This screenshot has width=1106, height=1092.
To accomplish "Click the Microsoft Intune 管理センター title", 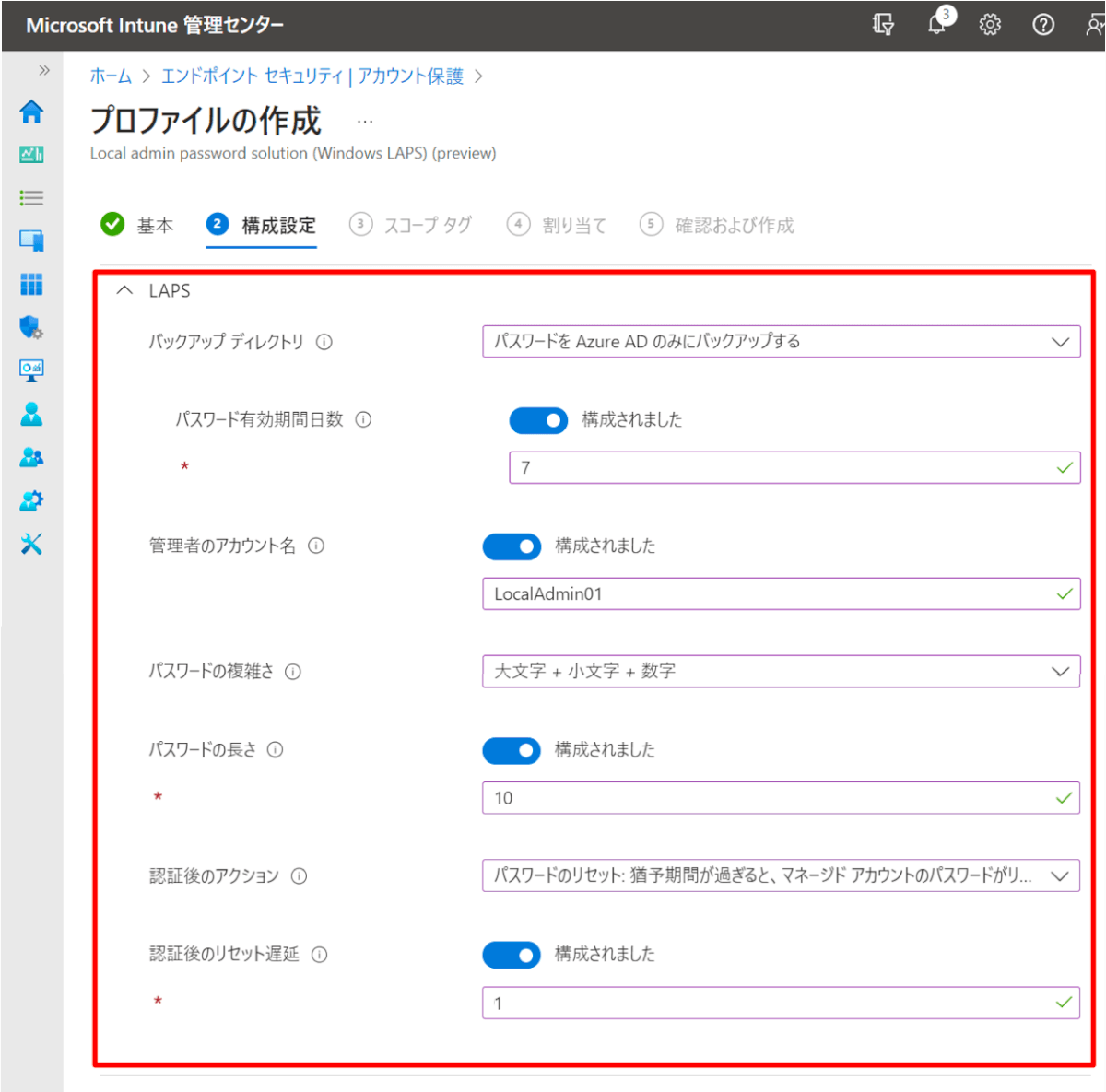I will tap(155, 25).
